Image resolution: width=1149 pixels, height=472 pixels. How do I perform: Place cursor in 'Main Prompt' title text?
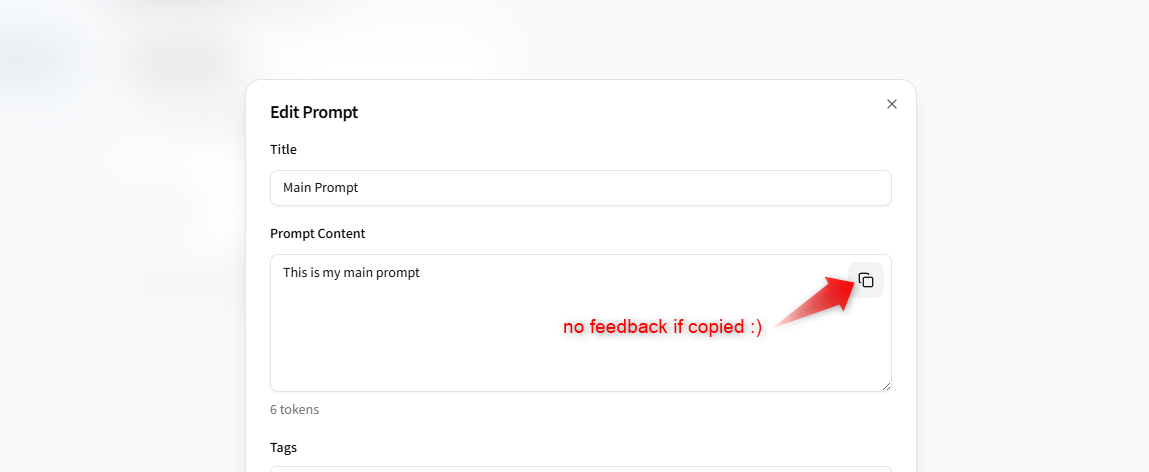(320, 188)
